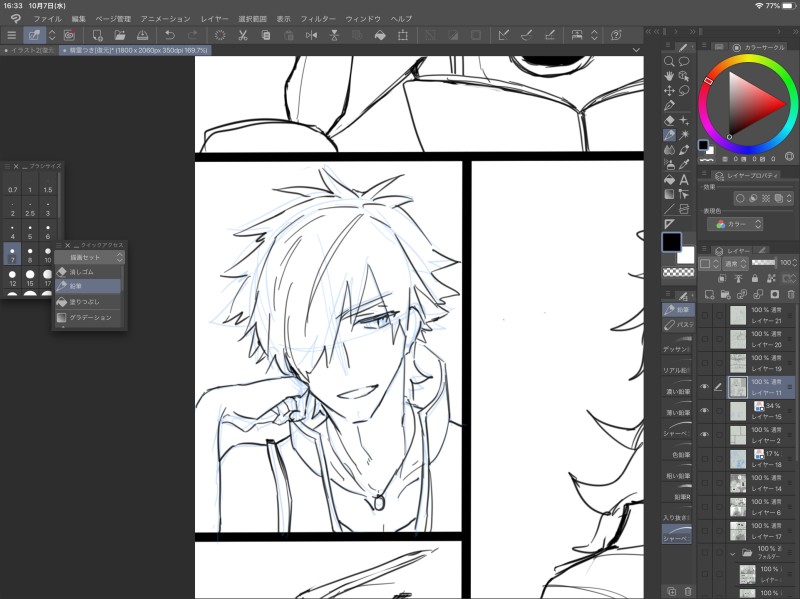The width and height of the screenshot is (800, 599).
Task: Show レイヤー 21 via visibility box
Action: pos(705,315)
